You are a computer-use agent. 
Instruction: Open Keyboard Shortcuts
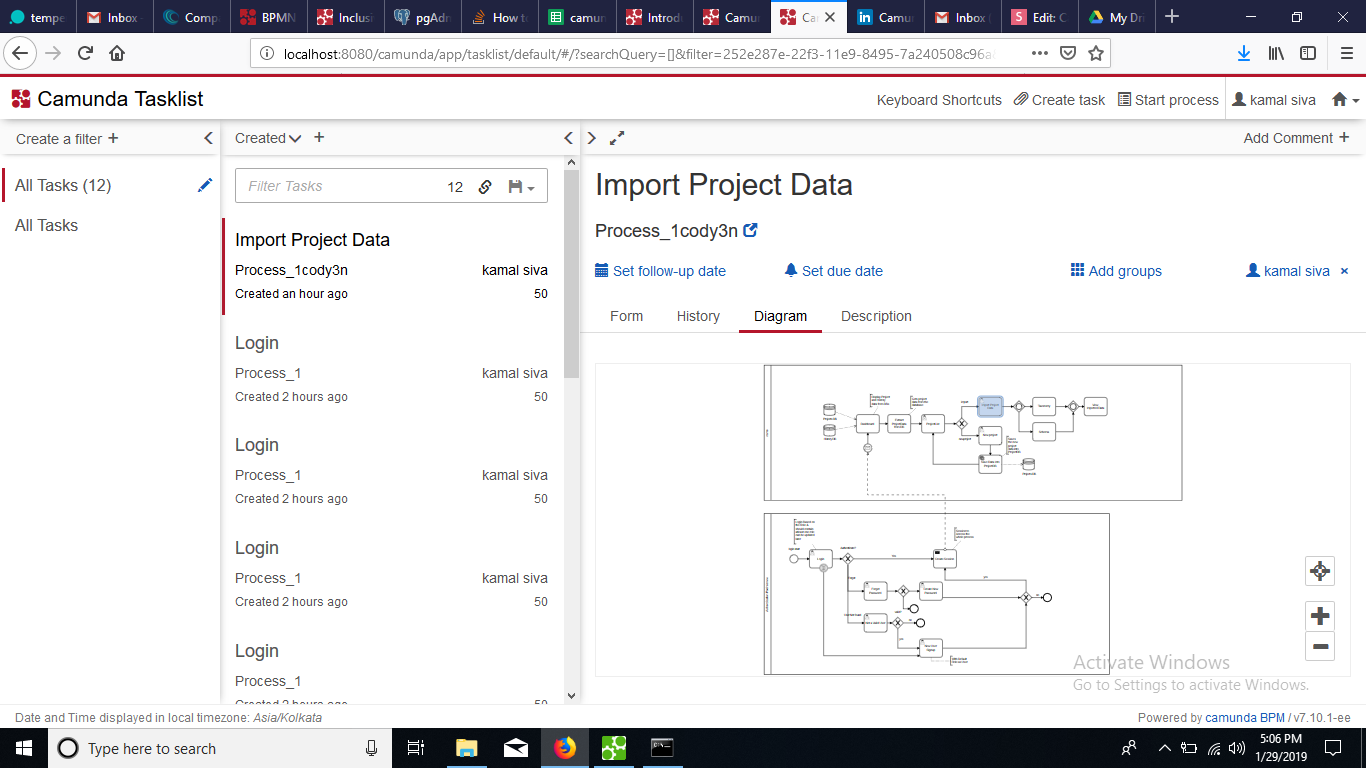[x=939, y=100]
